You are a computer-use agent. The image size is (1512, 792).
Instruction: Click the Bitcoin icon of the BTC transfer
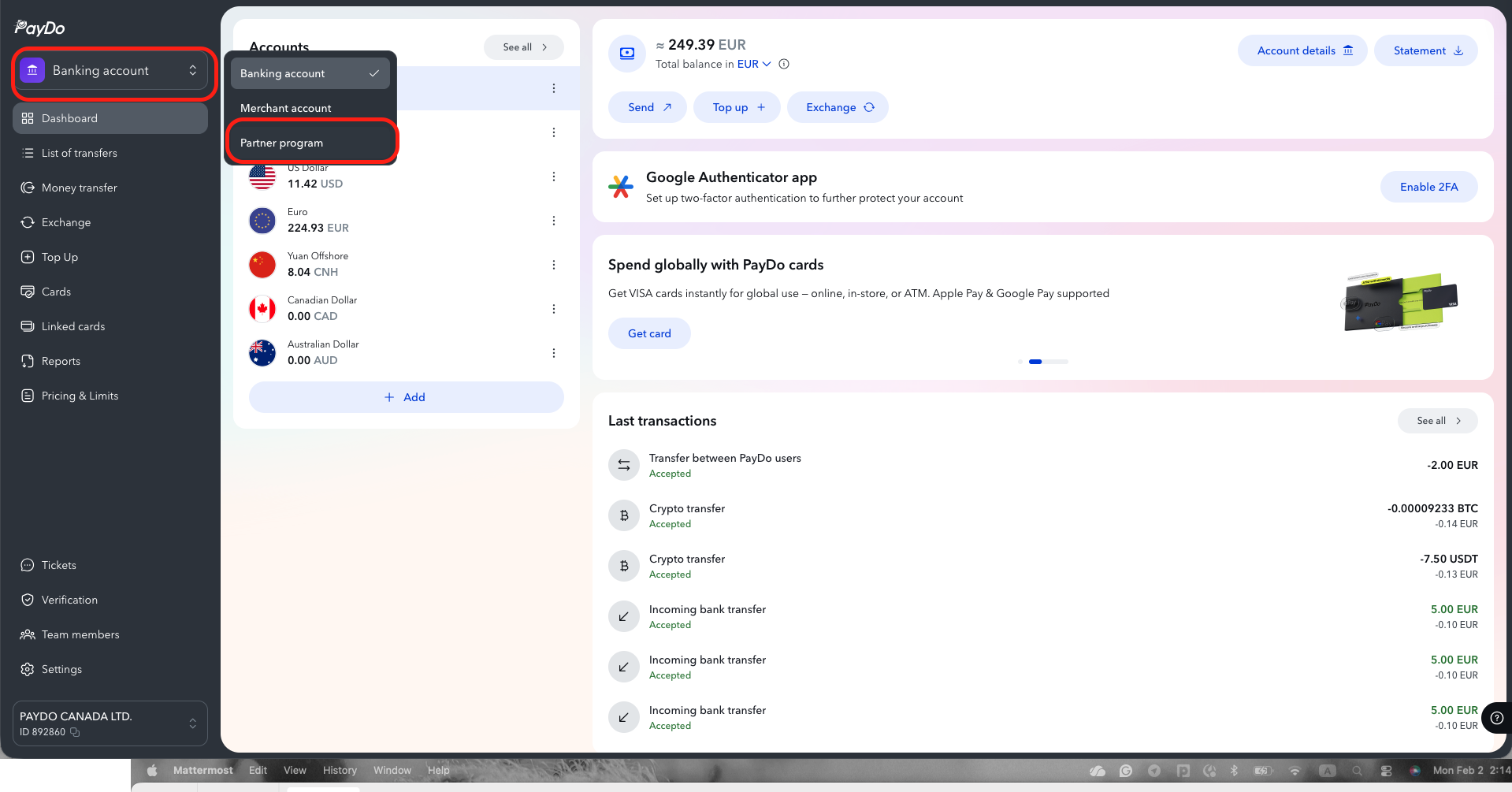tap(624, 515)
